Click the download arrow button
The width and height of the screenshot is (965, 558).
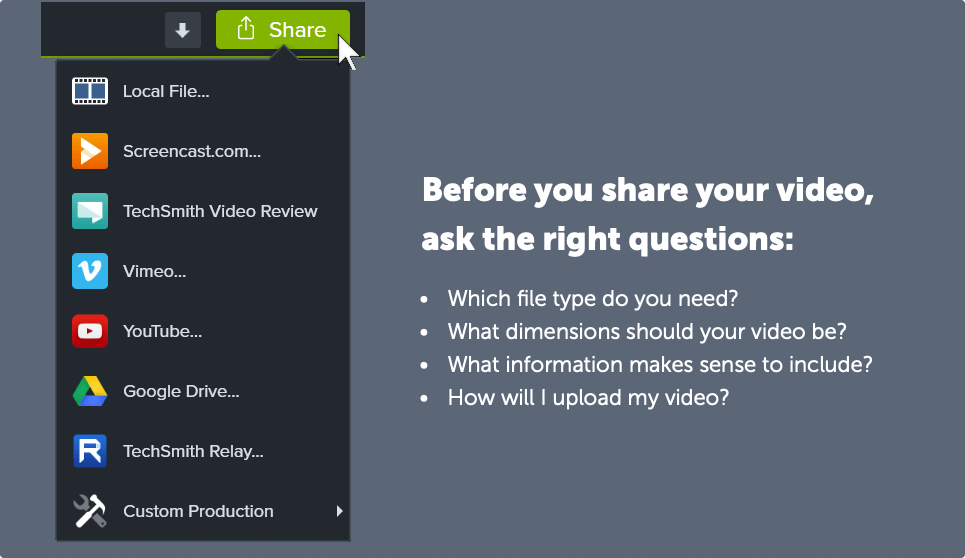(x=183, y=30)
